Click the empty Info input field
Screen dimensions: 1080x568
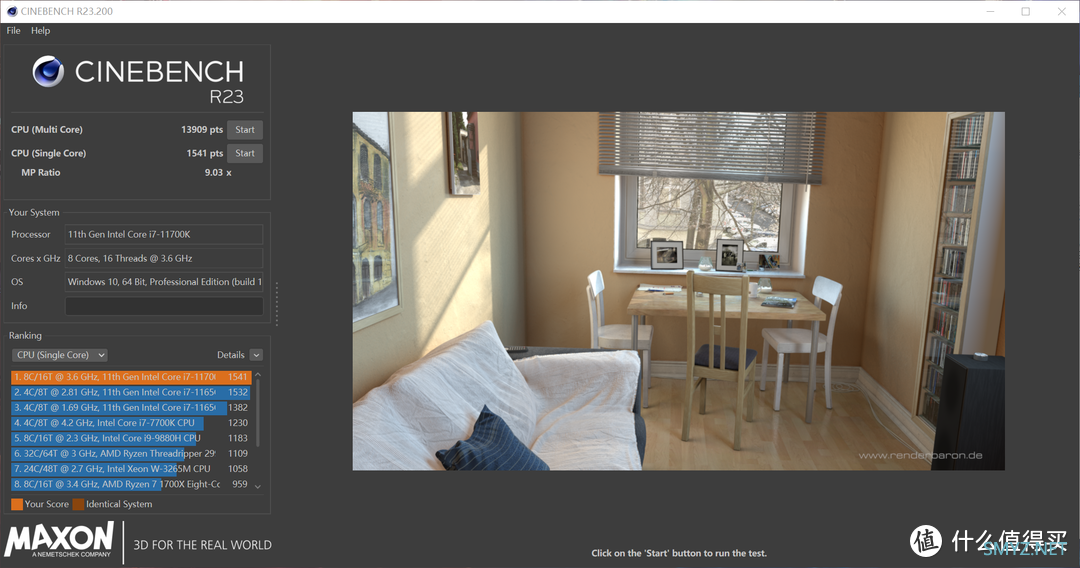164,306
